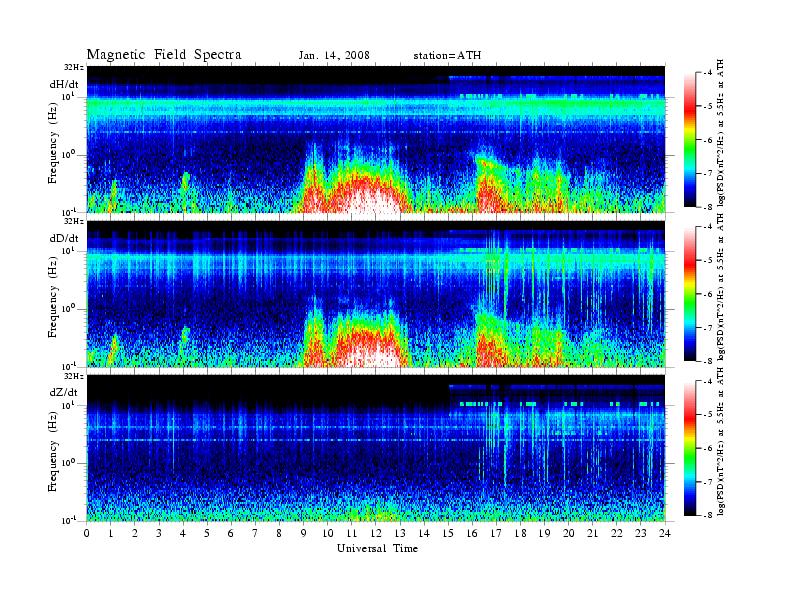Click hour tick "19" on the time axis
The width and height of the screenshot is (792, 612).
coord(544,533)
